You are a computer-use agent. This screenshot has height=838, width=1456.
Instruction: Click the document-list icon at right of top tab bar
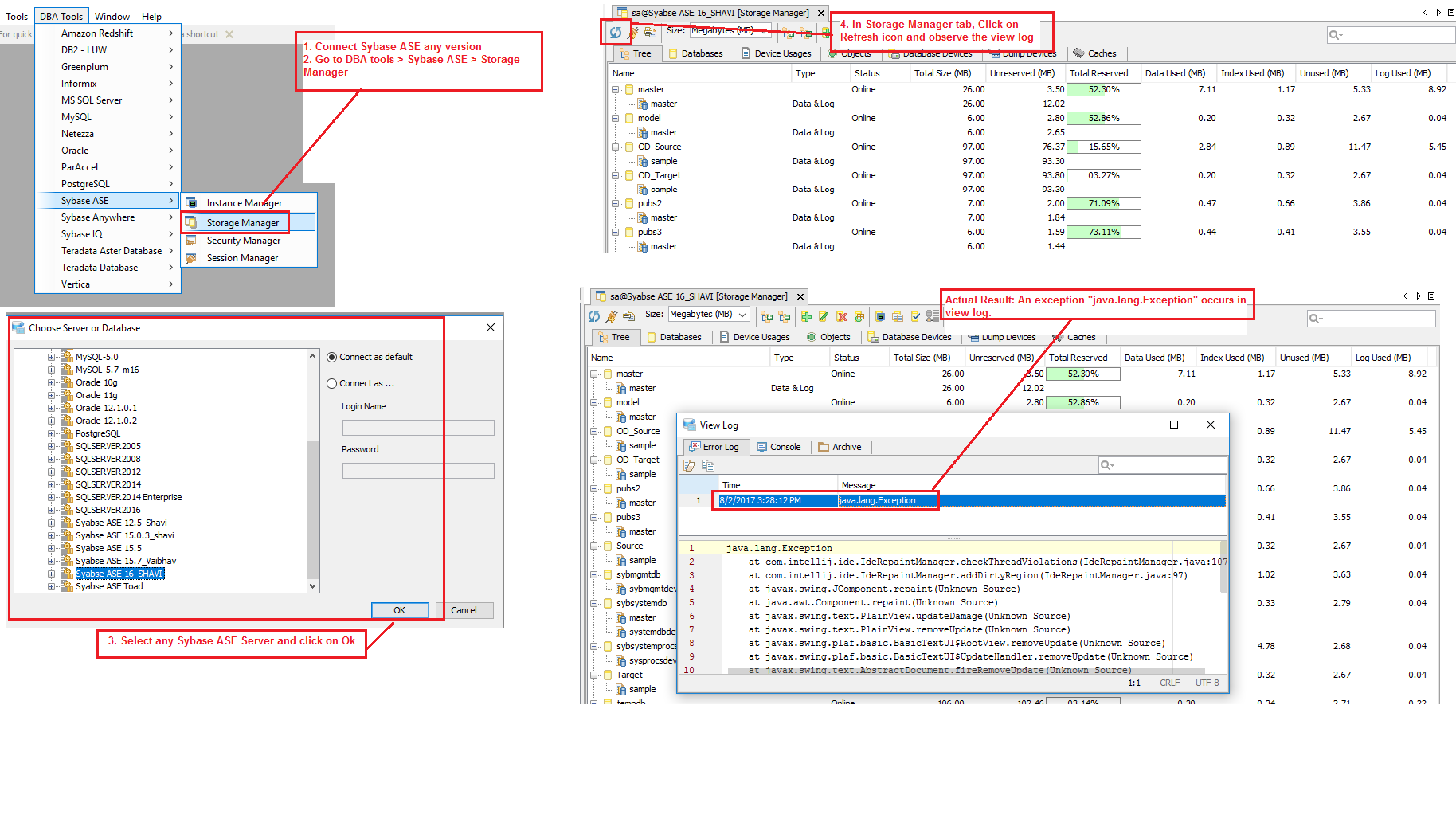pos(1451,12)
